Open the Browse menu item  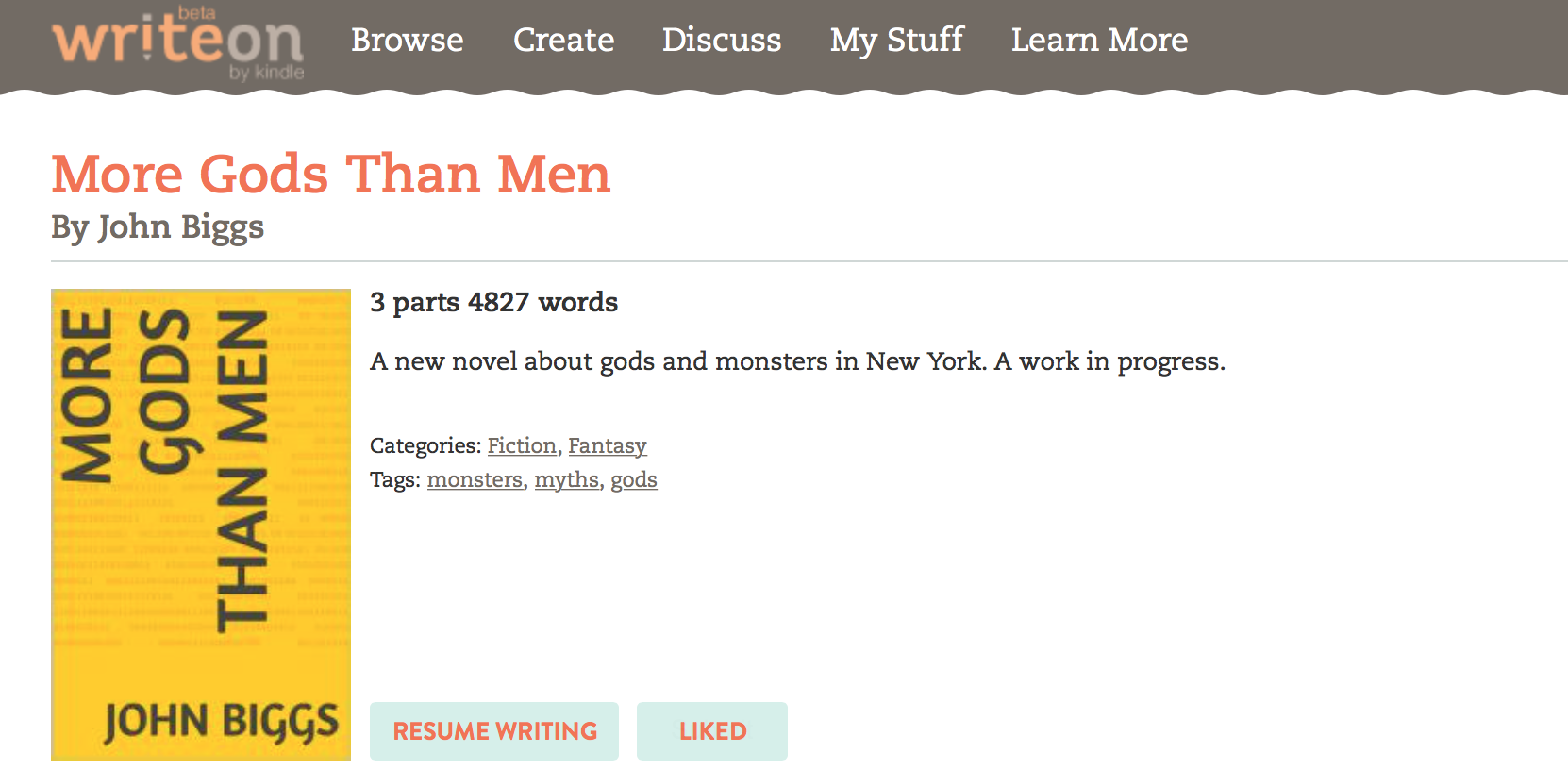pyautogui.click(x=408, y=40)
